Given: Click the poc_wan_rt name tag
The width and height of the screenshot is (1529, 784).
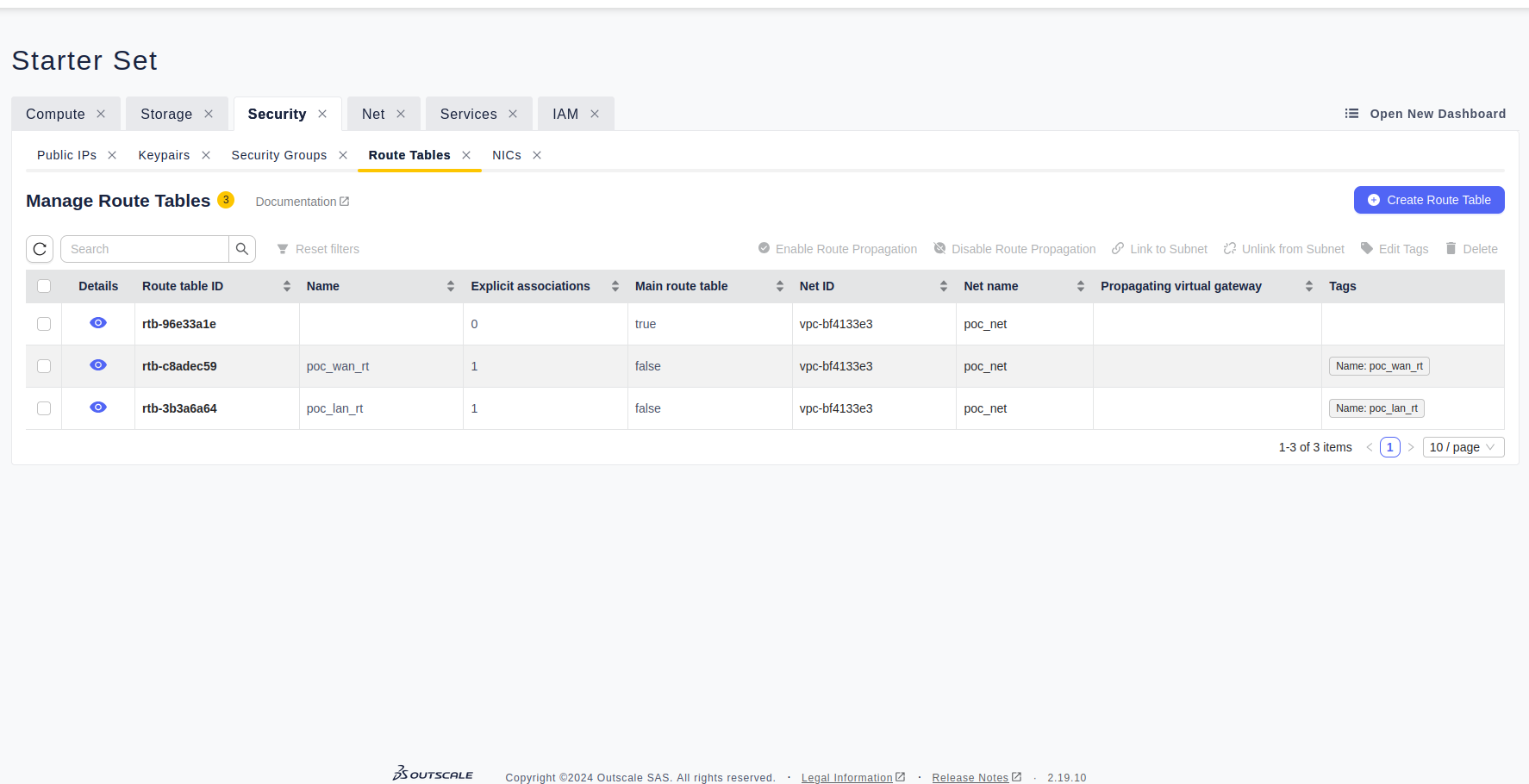Looking at the screenshot, I should click(x=1378, y=366).
